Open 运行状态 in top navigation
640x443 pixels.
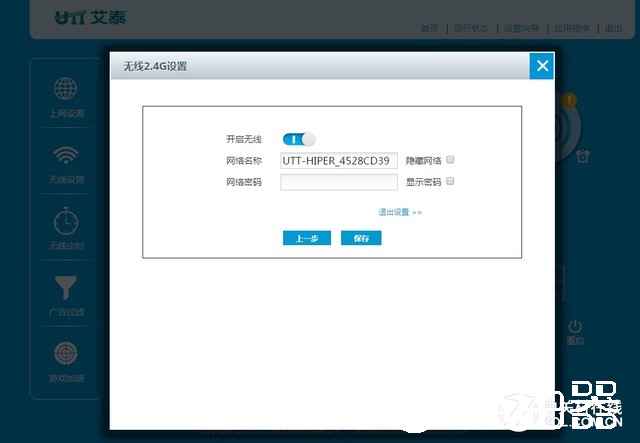[471, 28]
